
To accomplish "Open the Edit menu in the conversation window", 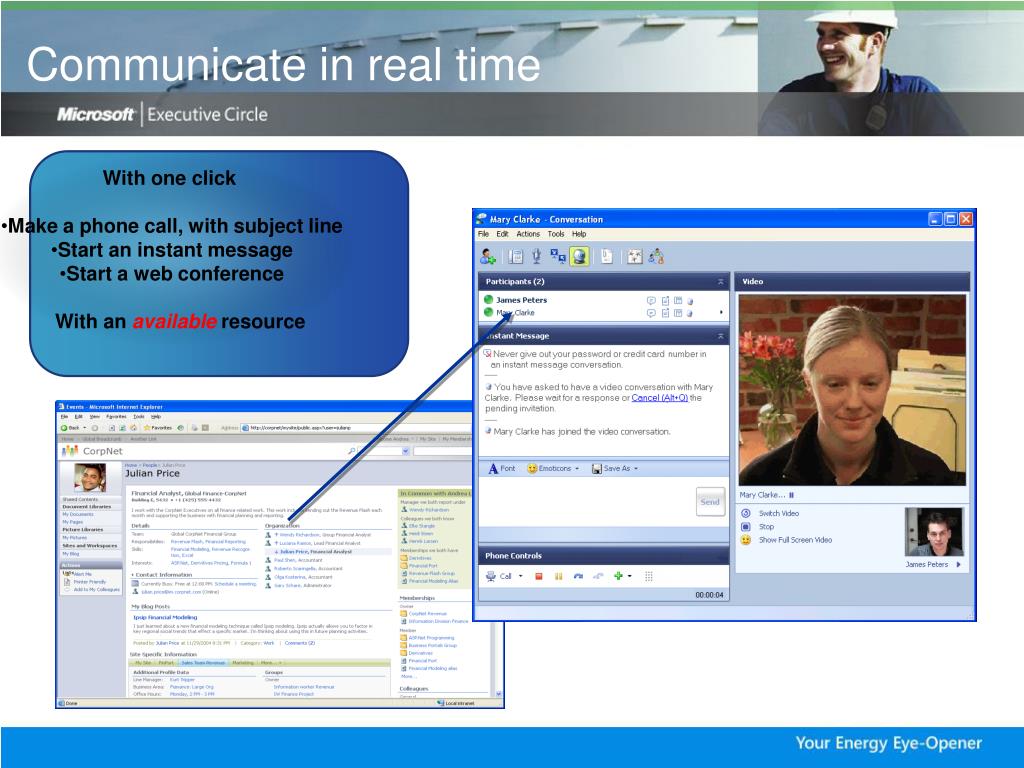I will coord(502,234).
